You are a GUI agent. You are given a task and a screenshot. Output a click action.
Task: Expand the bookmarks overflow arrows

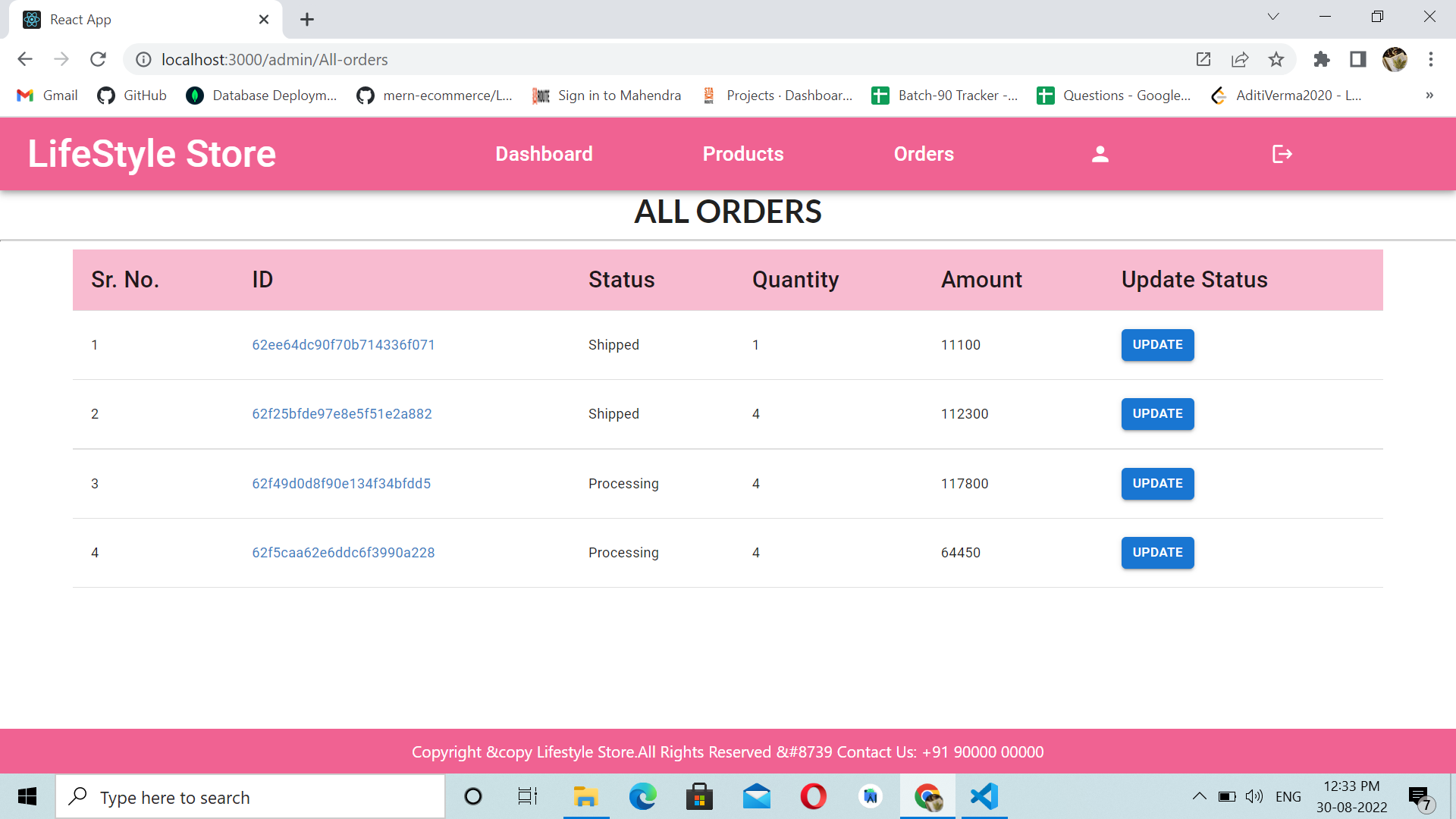pos(1429,96)
